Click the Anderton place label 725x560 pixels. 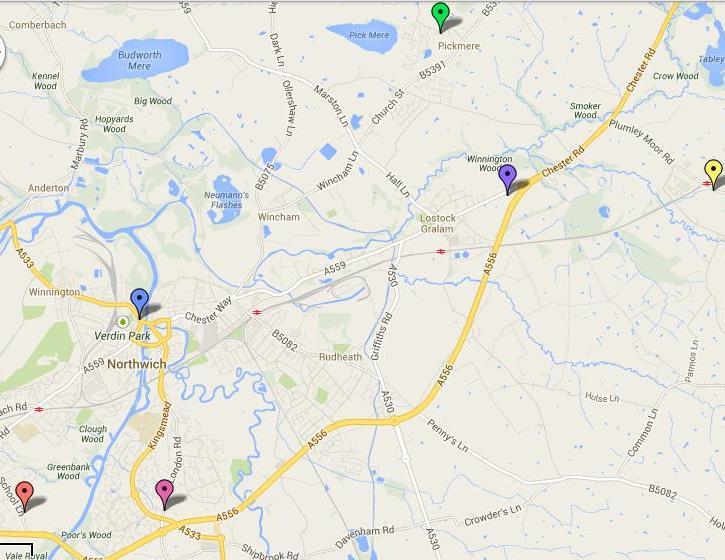[x=49, y=188]
